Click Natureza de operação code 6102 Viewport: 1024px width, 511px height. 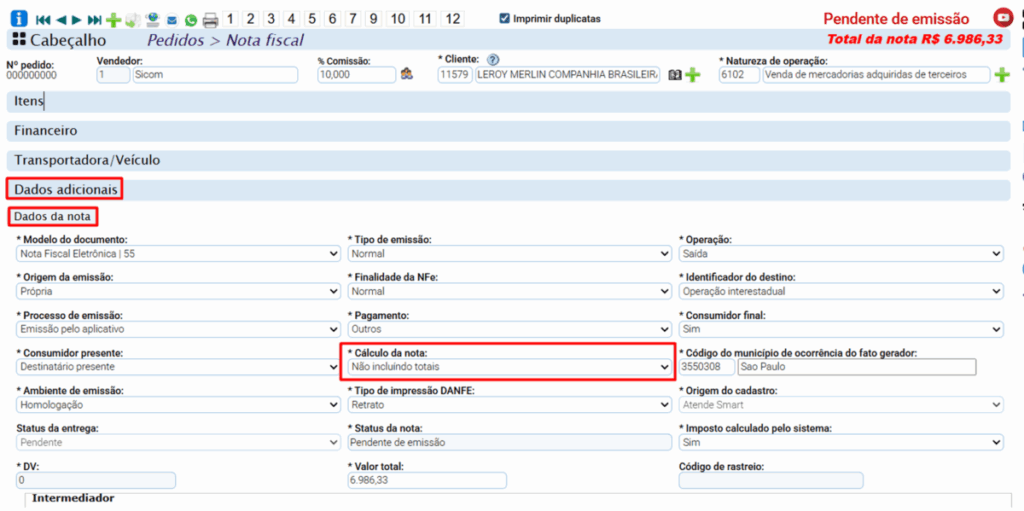tap(739, 74)
